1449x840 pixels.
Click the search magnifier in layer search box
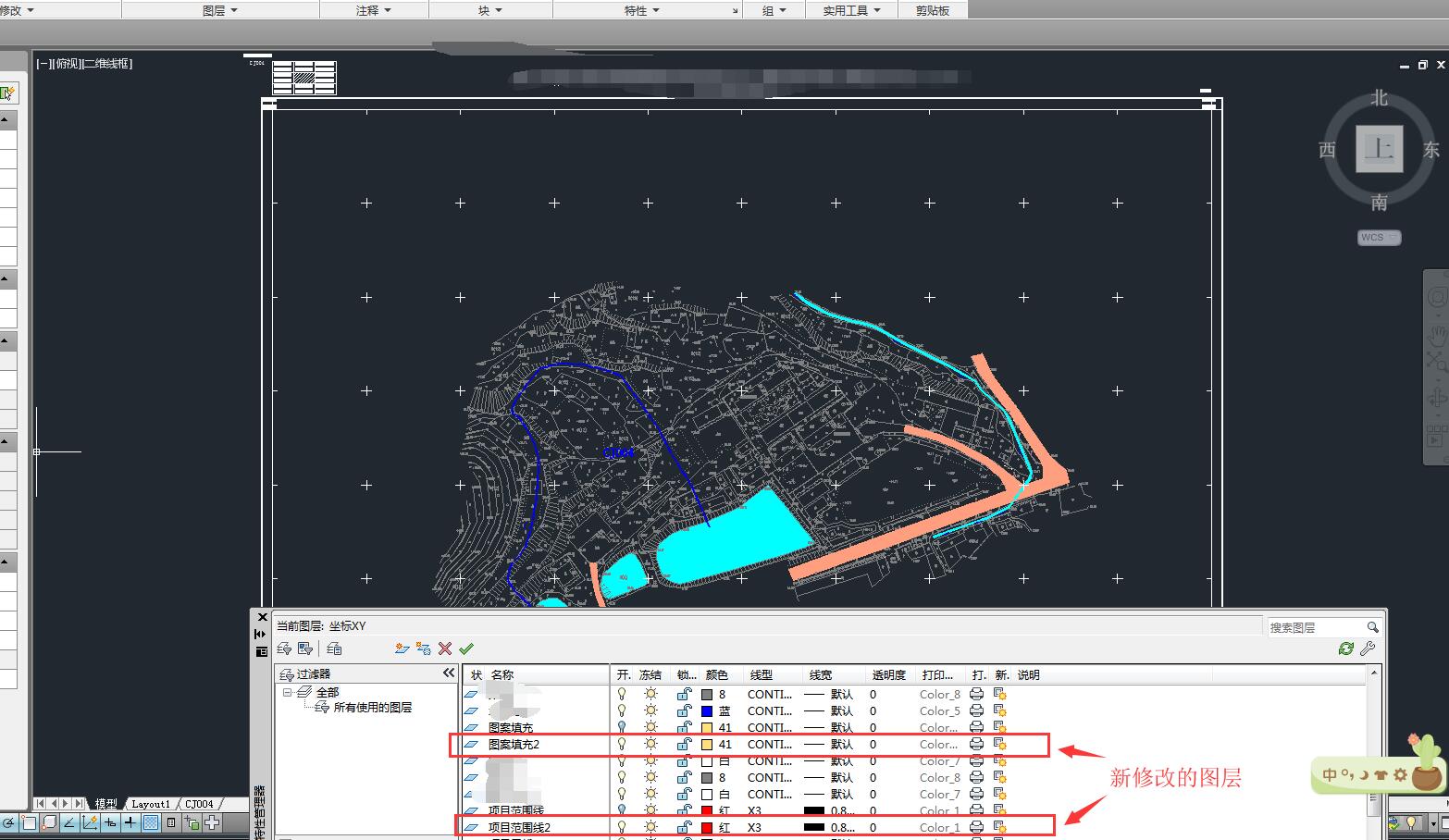1373,627
